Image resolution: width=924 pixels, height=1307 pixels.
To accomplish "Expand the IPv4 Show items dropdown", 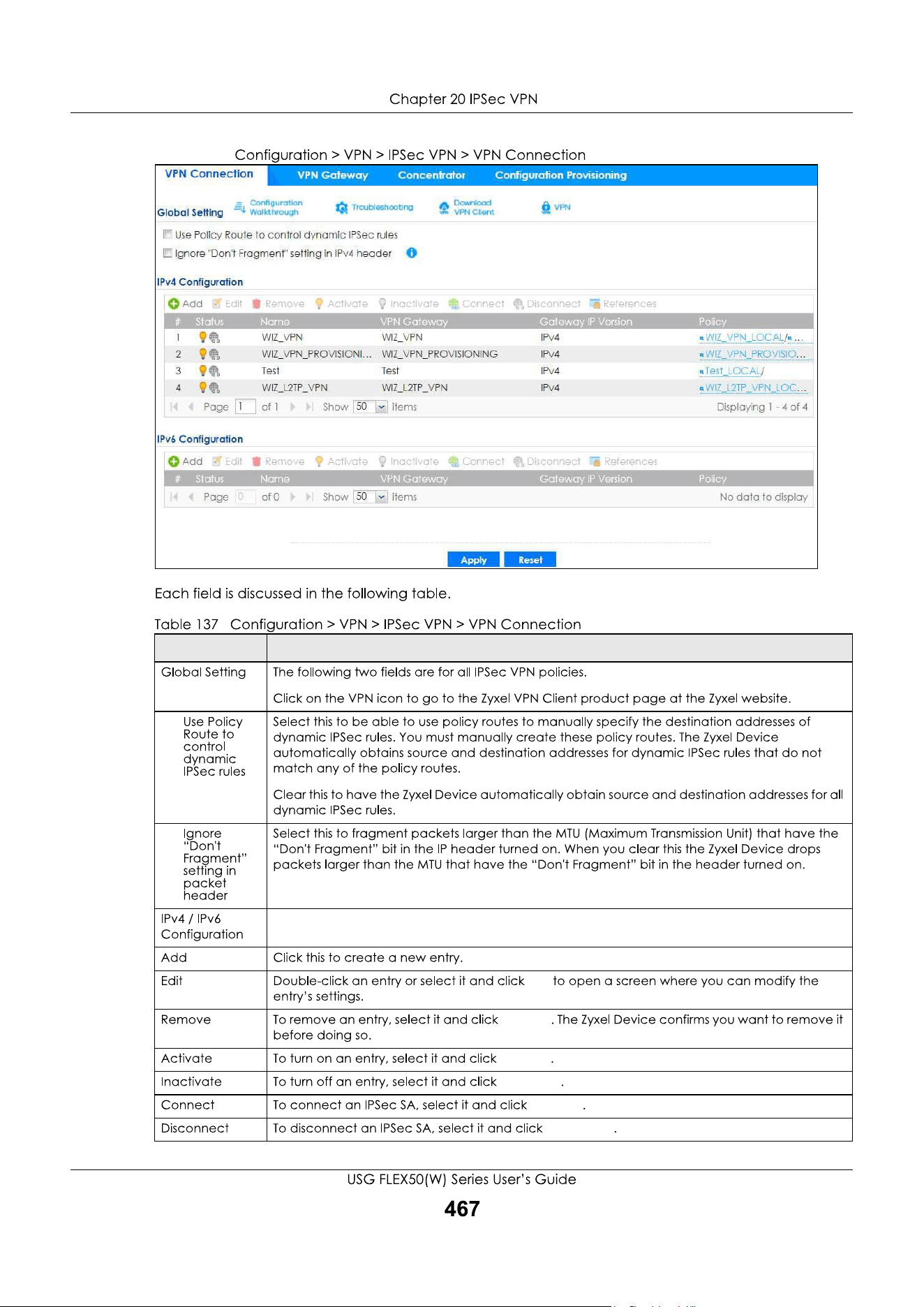I will click(x=381, y=407).
